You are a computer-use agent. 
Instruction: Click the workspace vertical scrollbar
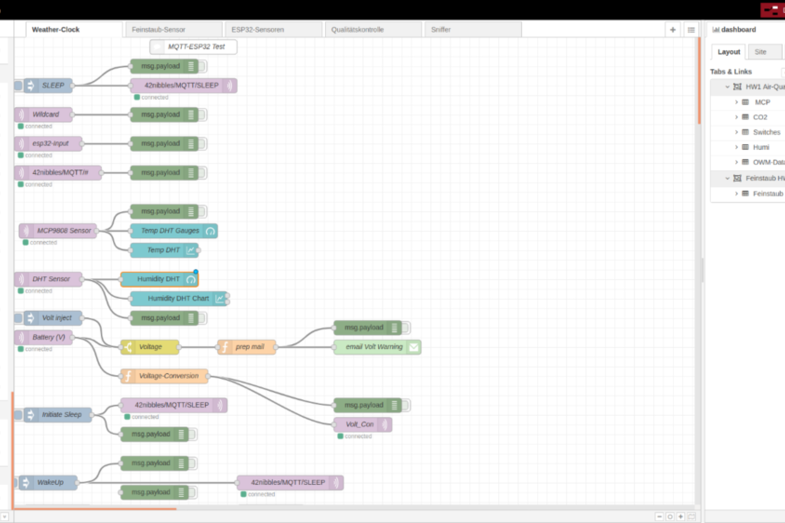699,80
